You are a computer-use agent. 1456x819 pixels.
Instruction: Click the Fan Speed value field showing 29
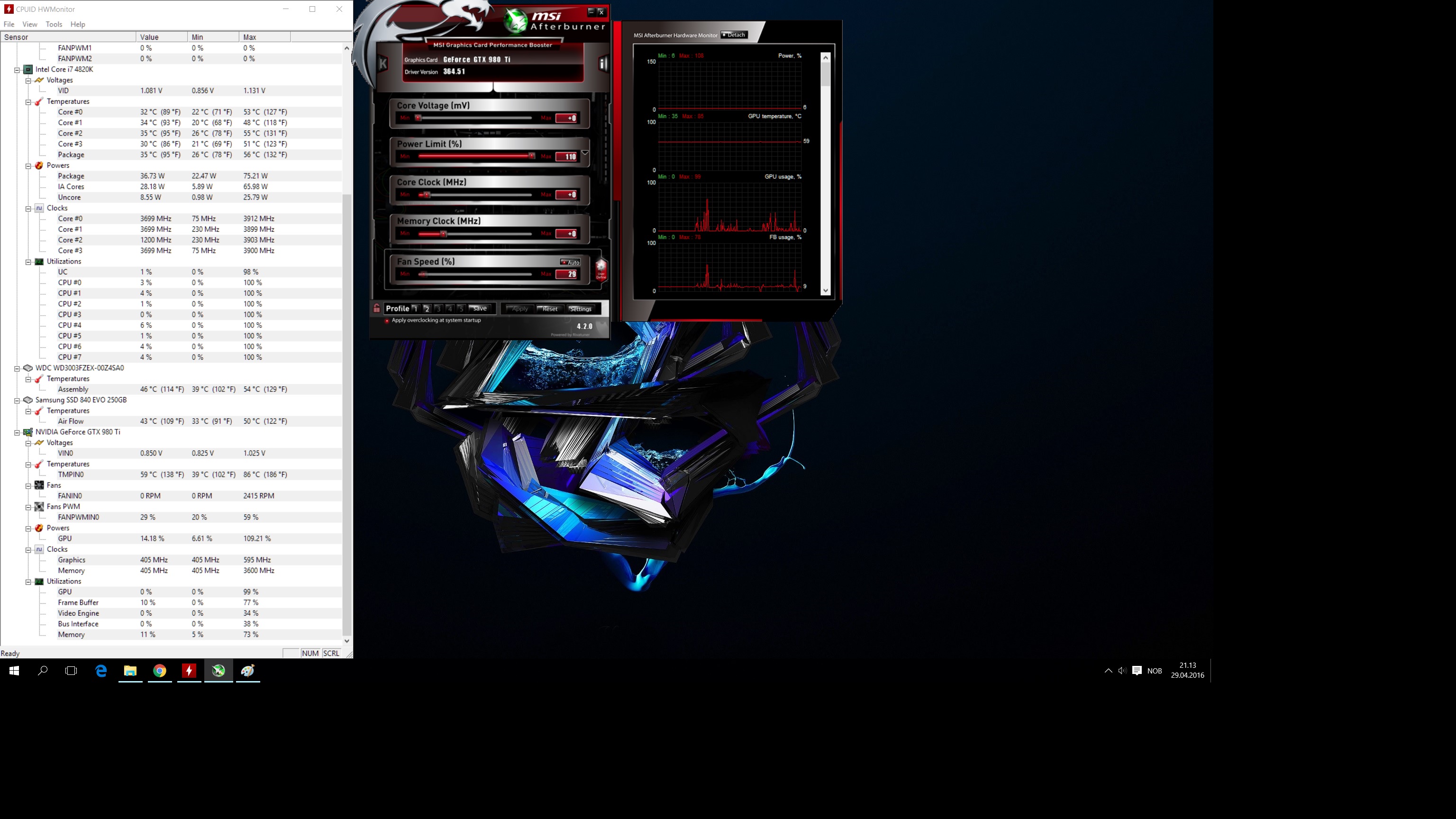[567, 274]
